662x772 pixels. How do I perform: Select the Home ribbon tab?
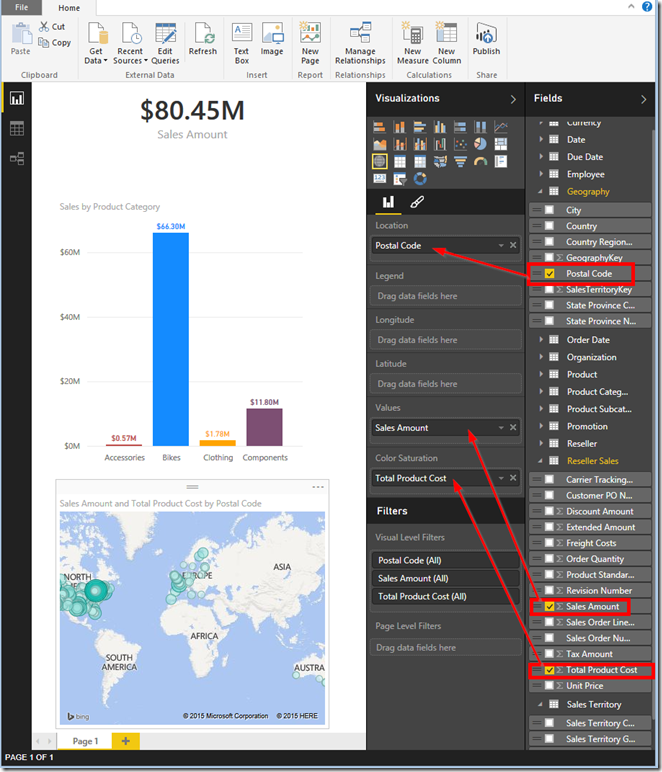click(x=69, y=7)
